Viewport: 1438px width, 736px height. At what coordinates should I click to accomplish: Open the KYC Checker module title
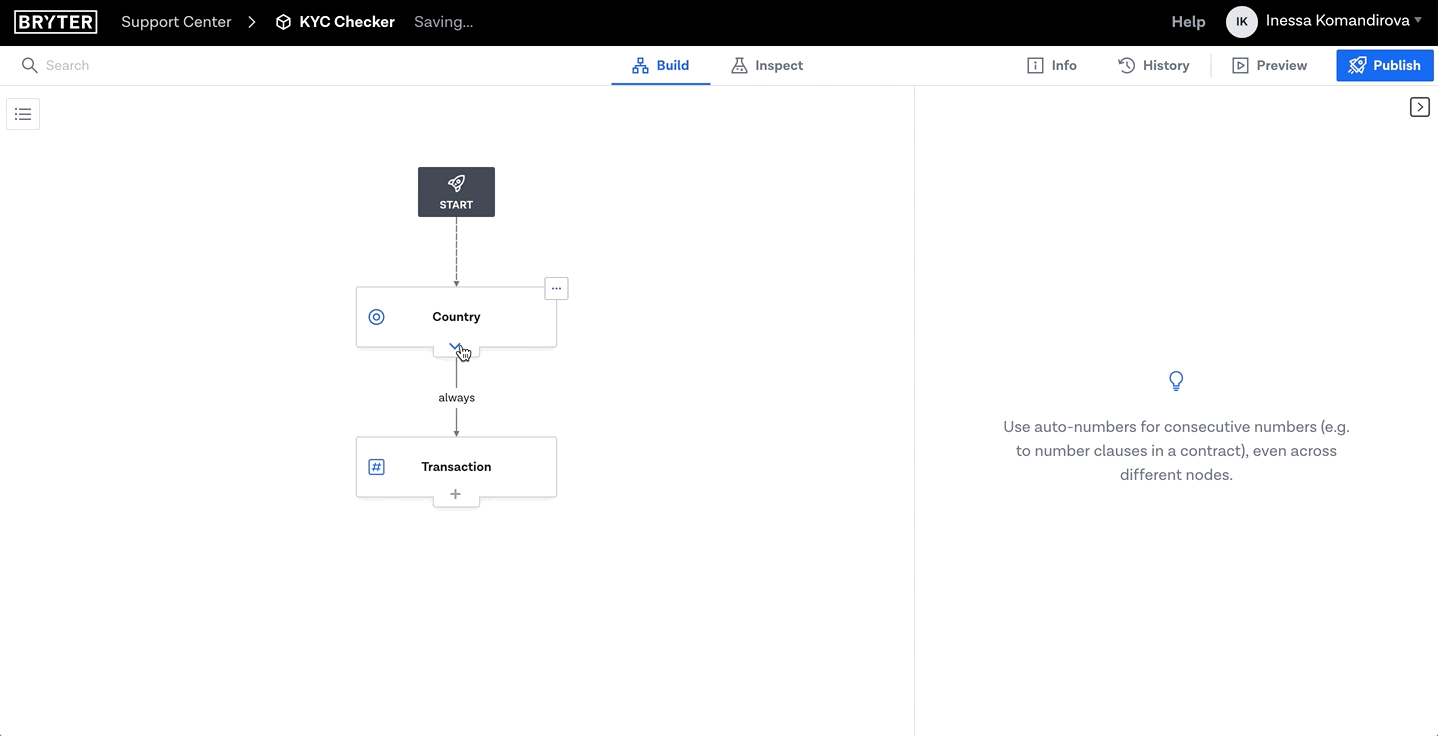point(347,22)
